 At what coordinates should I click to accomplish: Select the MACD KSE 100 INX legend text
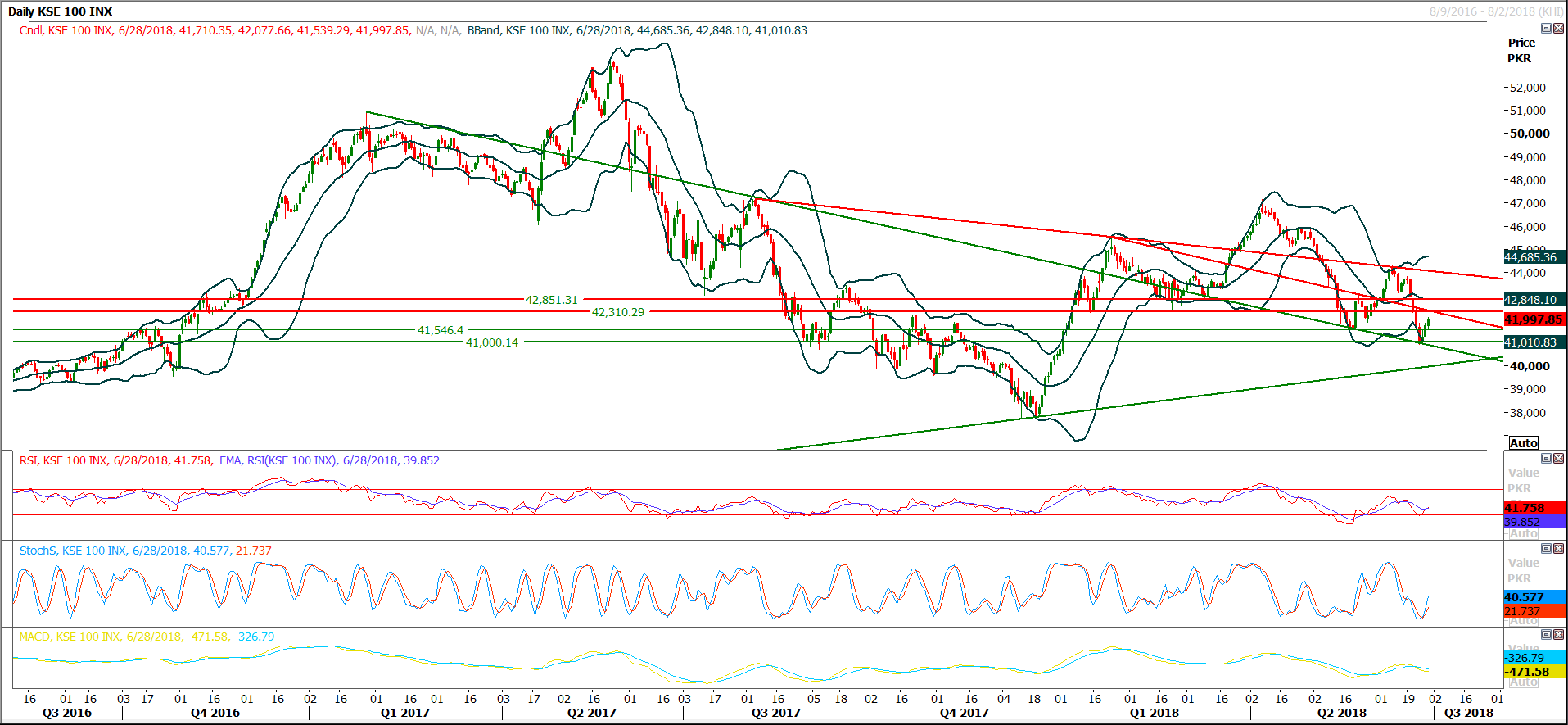pyautogui.click(x=147, y=637)
